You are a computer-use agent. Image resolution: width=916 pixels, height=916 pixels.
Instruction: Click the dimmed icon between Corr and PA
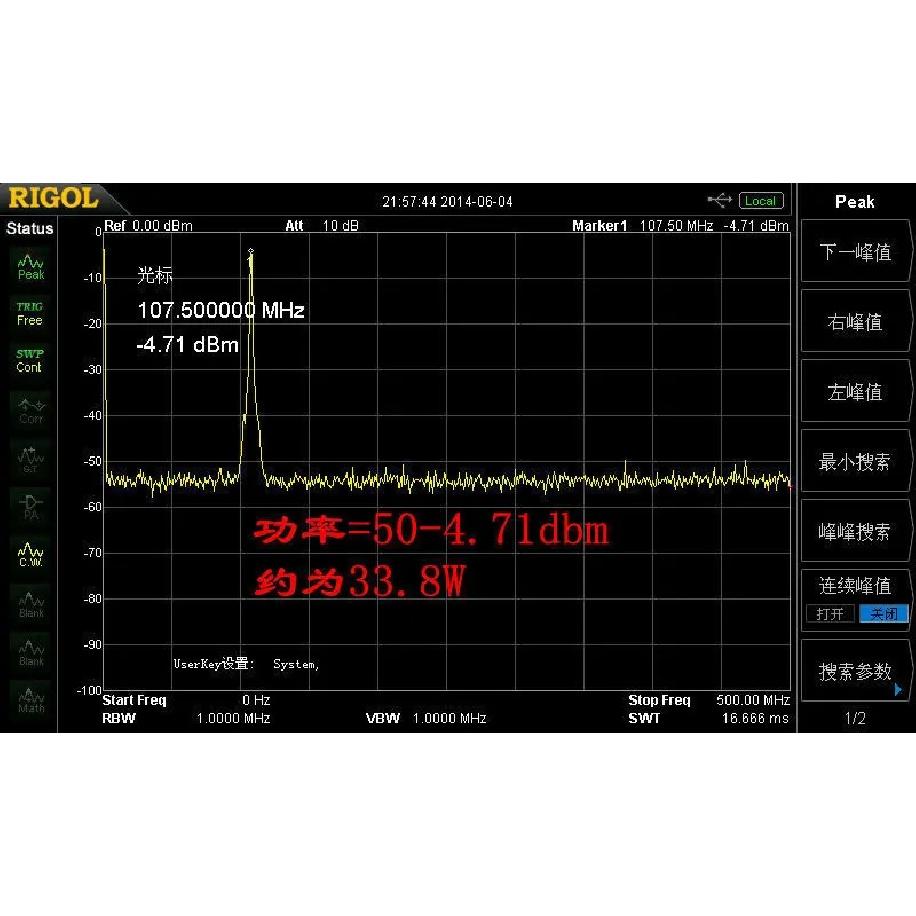coord(30,459)
